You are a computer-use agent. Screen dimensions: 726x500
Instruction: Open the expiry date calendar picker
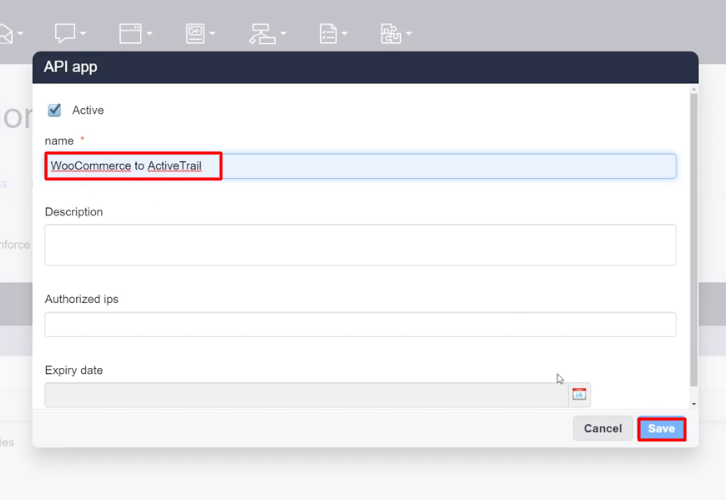579,394
